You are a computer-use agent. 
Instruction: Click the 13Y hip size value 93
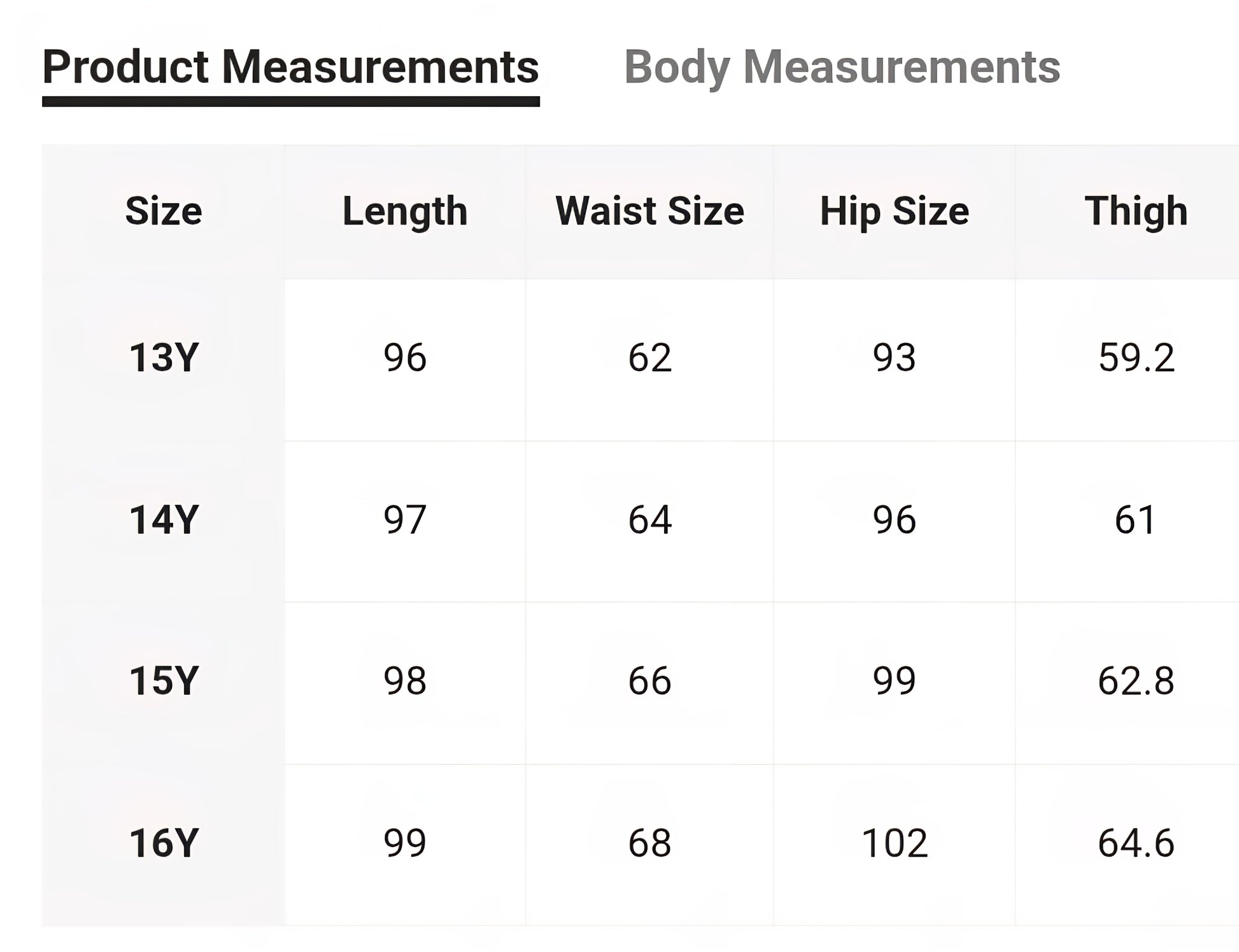[x=894, y=358]
